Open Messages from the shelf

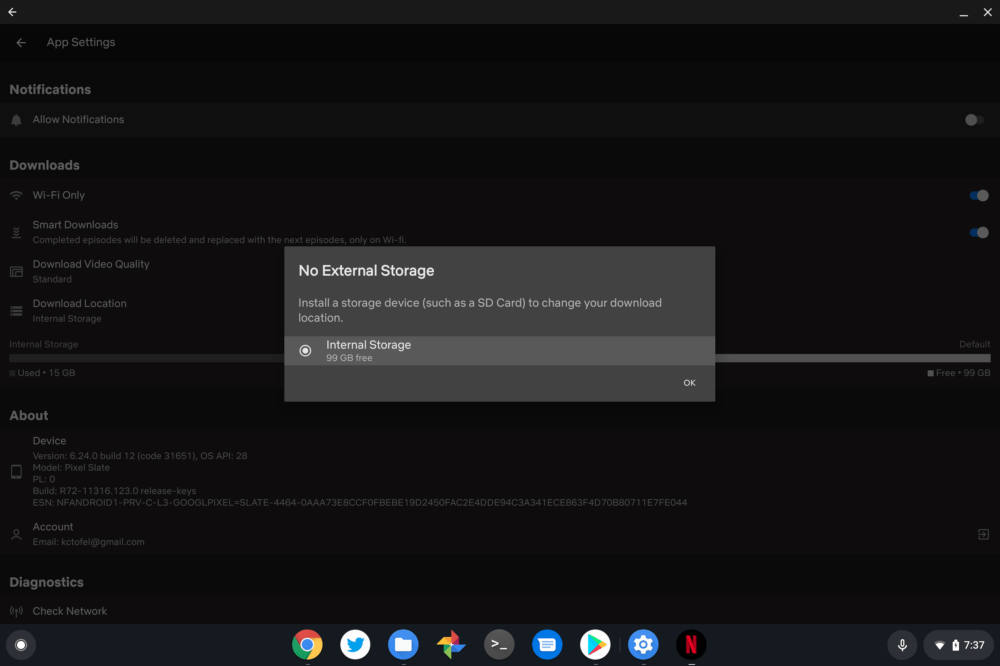pos(547,645)
